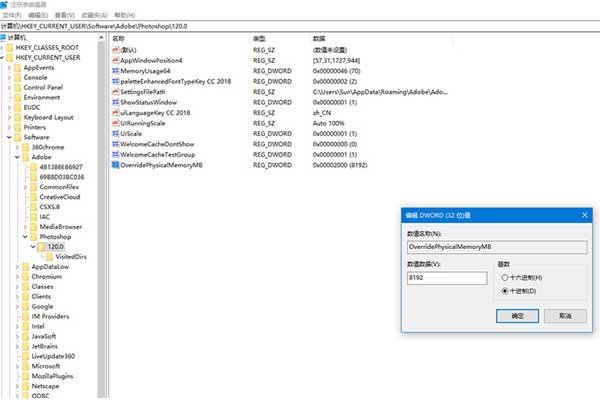Click the DWORD icon of ShowStatusWindow

pyautogui.click(x=116, y=102)
